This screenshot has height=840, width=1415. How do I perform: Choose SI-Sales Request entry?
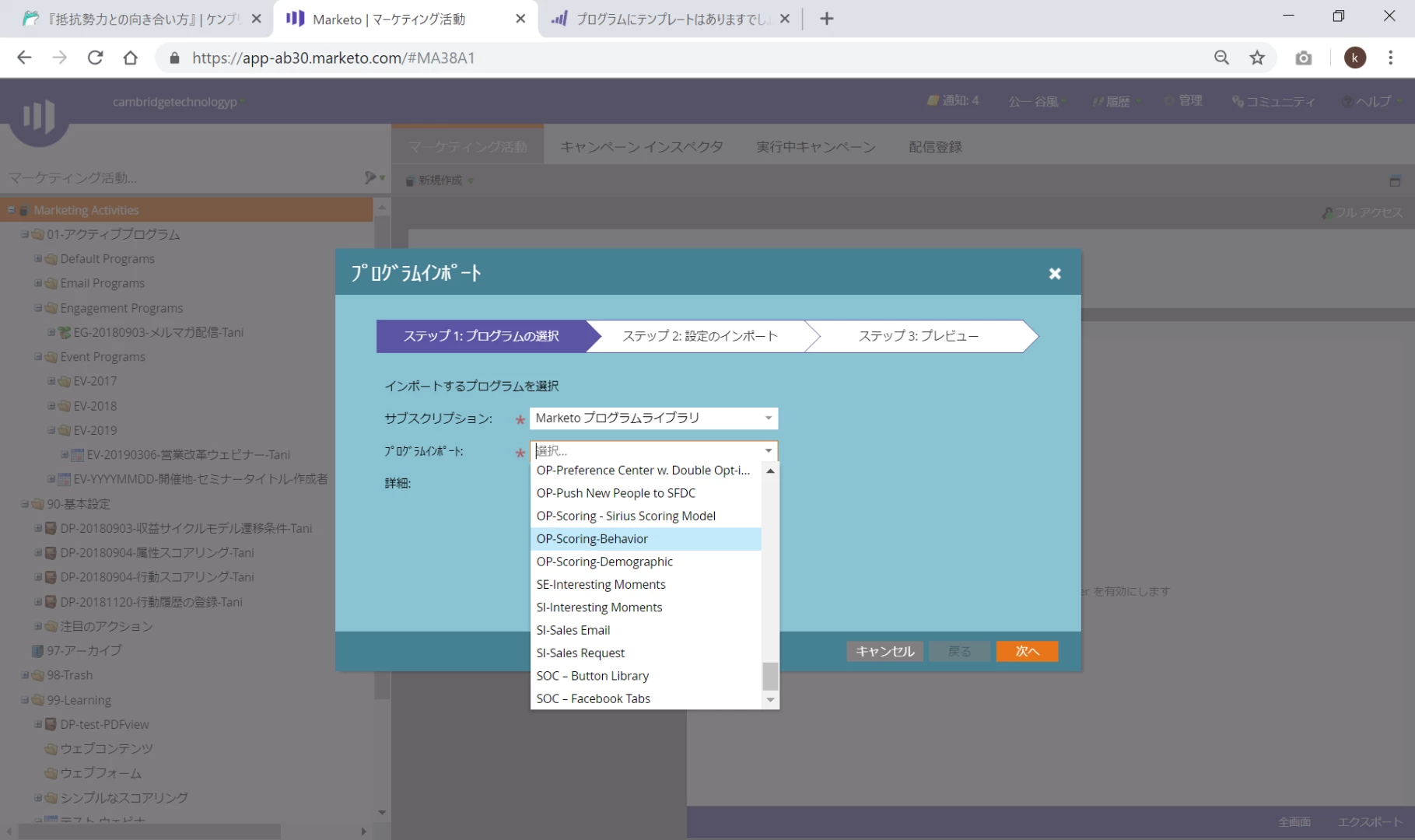tap(646, 653)
